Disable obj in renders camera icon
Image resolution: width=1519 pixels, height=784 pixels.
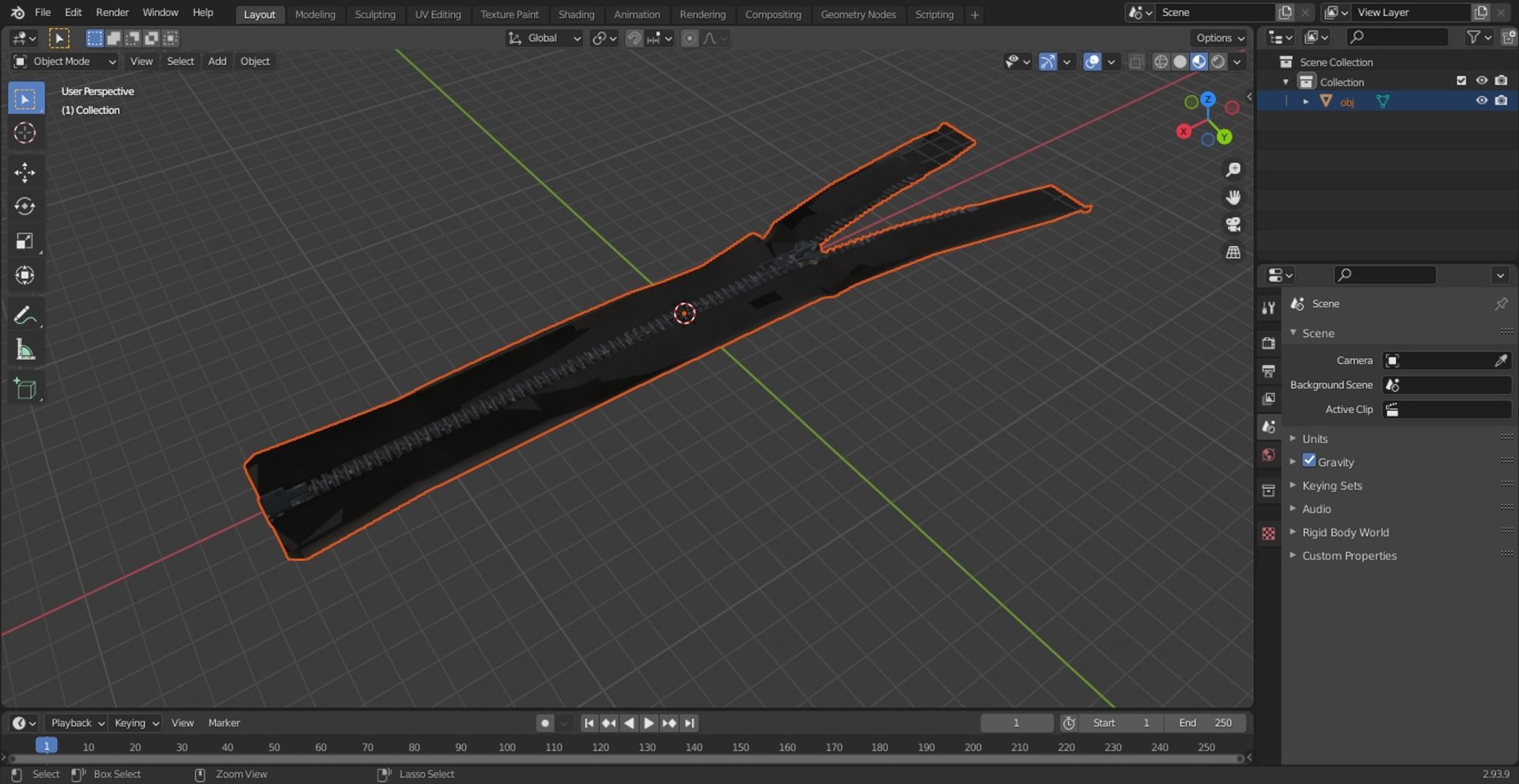1501,100
